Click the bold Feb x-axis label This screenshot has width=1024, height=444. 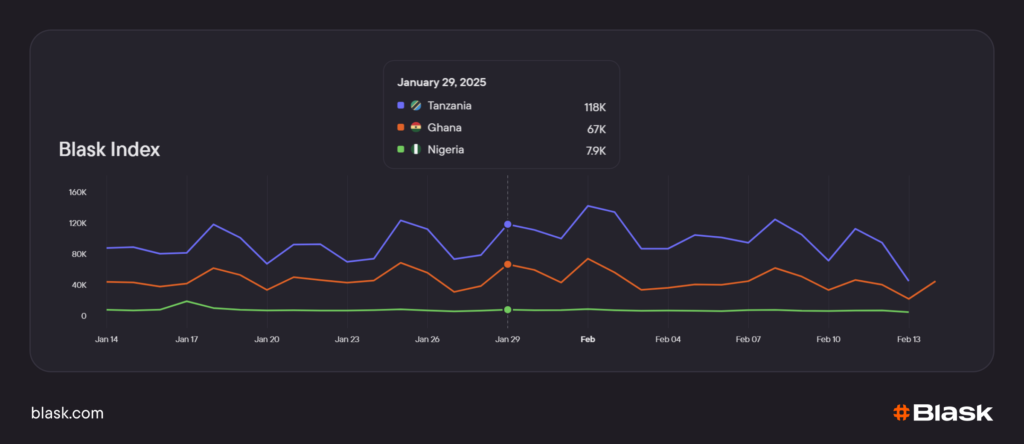click(x=588, y=340)
